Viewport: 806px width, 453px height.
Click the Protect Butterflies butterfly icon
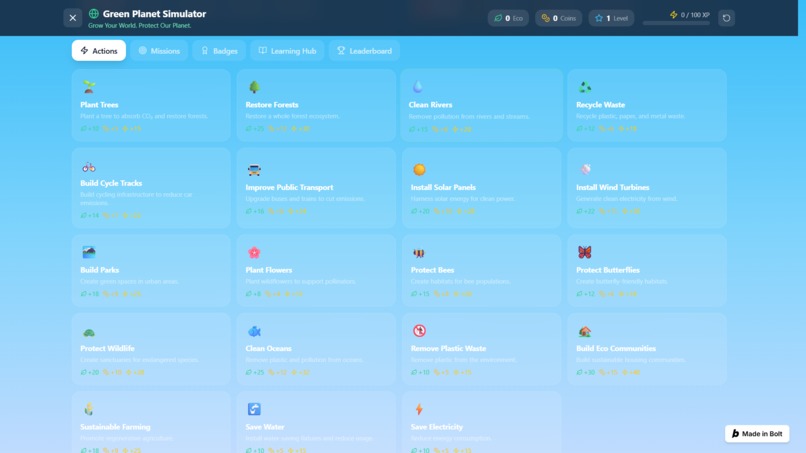(584, 252)
